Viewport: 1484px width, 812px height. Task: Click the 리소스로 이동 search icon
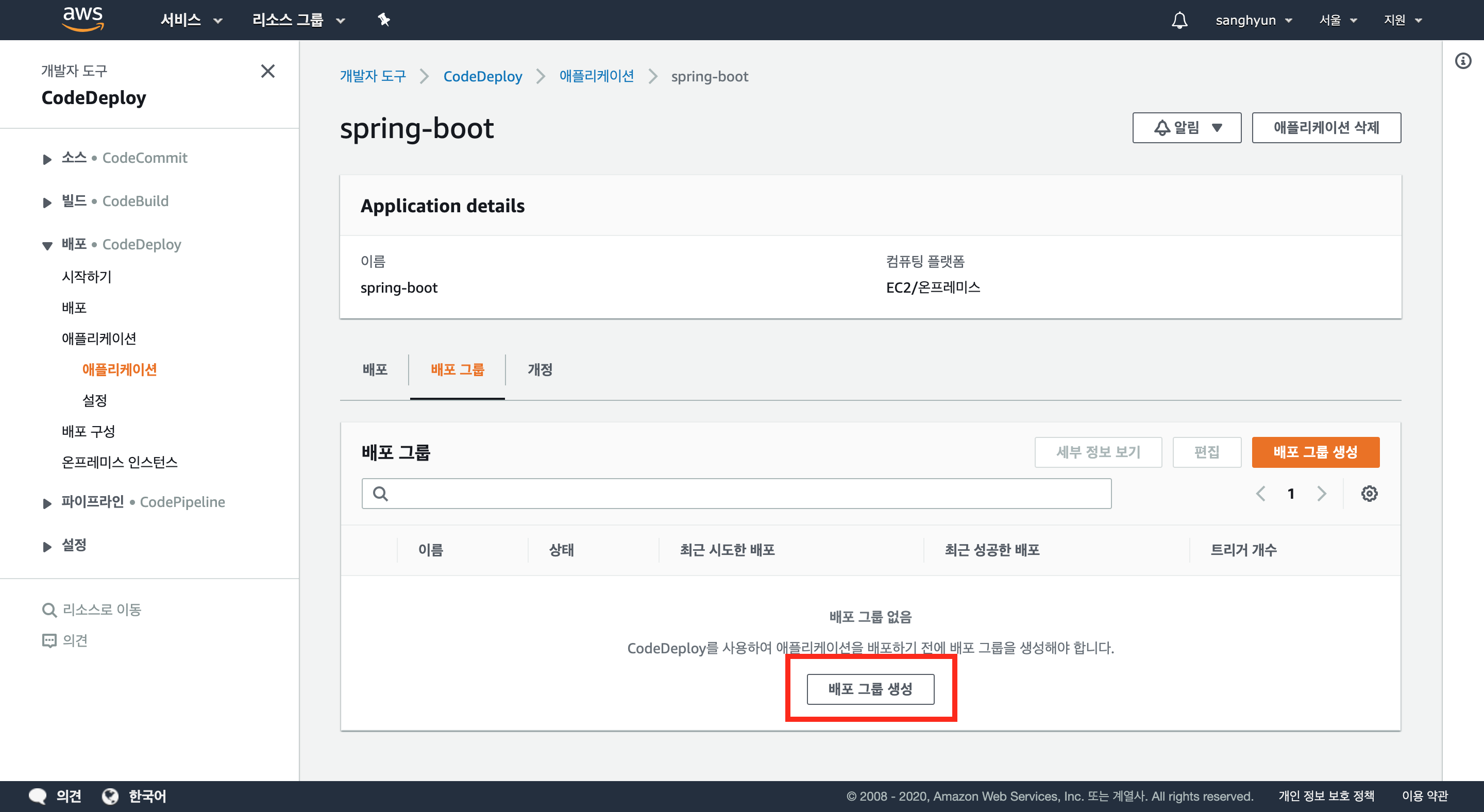point(49,610)
